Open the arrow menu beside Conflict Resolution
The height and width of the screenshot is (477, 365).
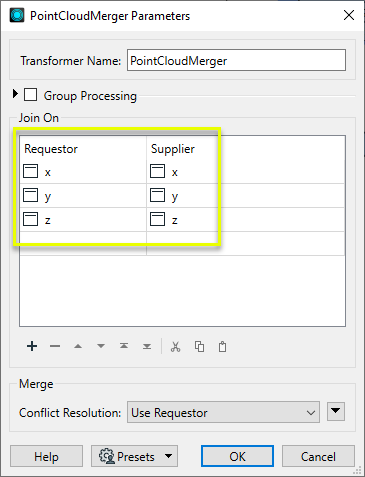(x=336, y=411)
